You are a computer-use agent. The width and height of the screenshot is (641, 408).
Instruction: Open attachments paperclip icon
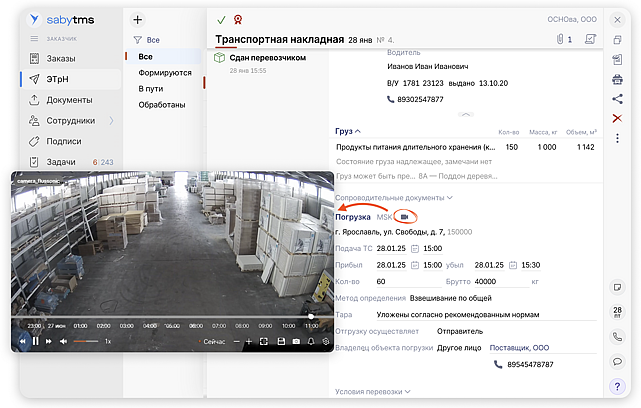[x=559, y=40]
